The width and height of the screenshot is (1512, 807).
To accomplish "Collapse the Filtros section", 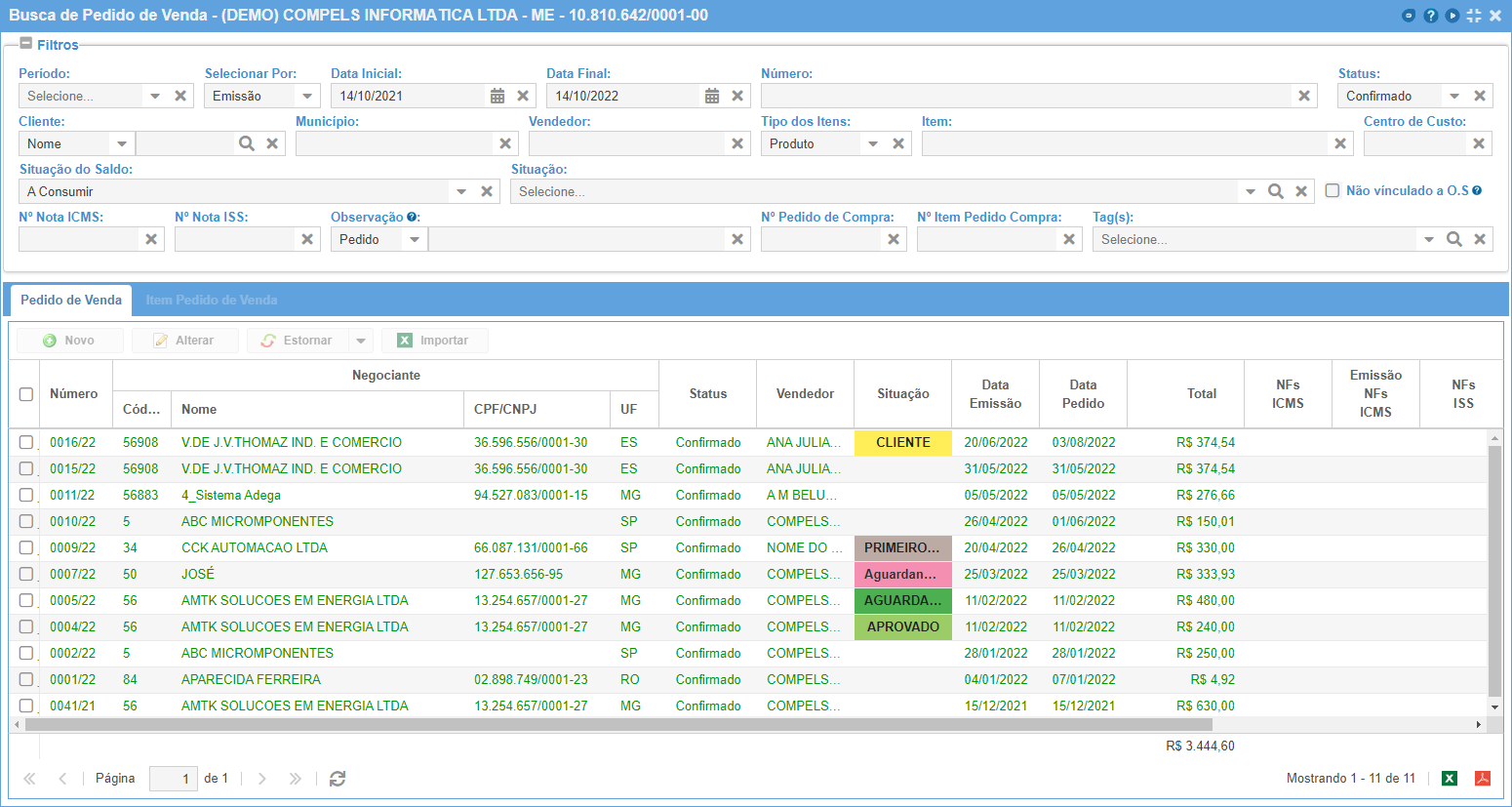I will click(x=25, y=44).
